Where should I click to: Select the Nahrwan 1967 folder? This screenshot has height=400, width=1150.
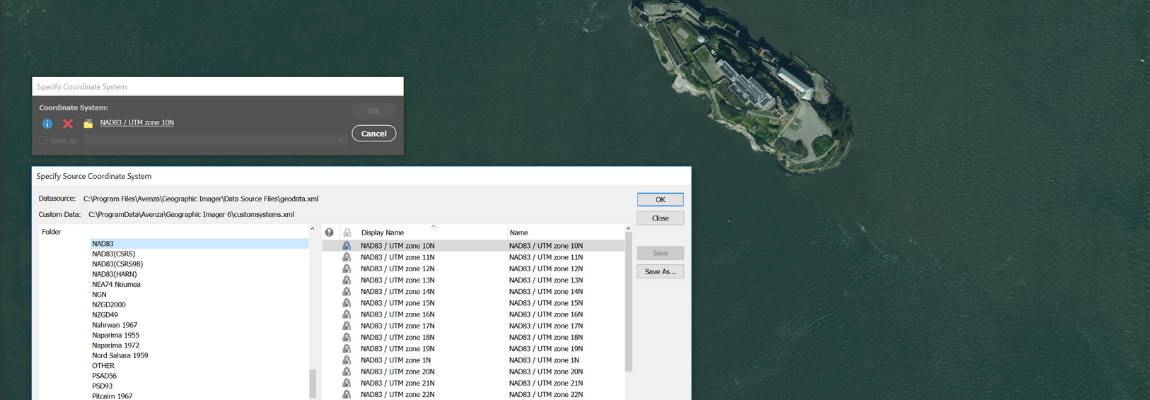coord(116,325)
